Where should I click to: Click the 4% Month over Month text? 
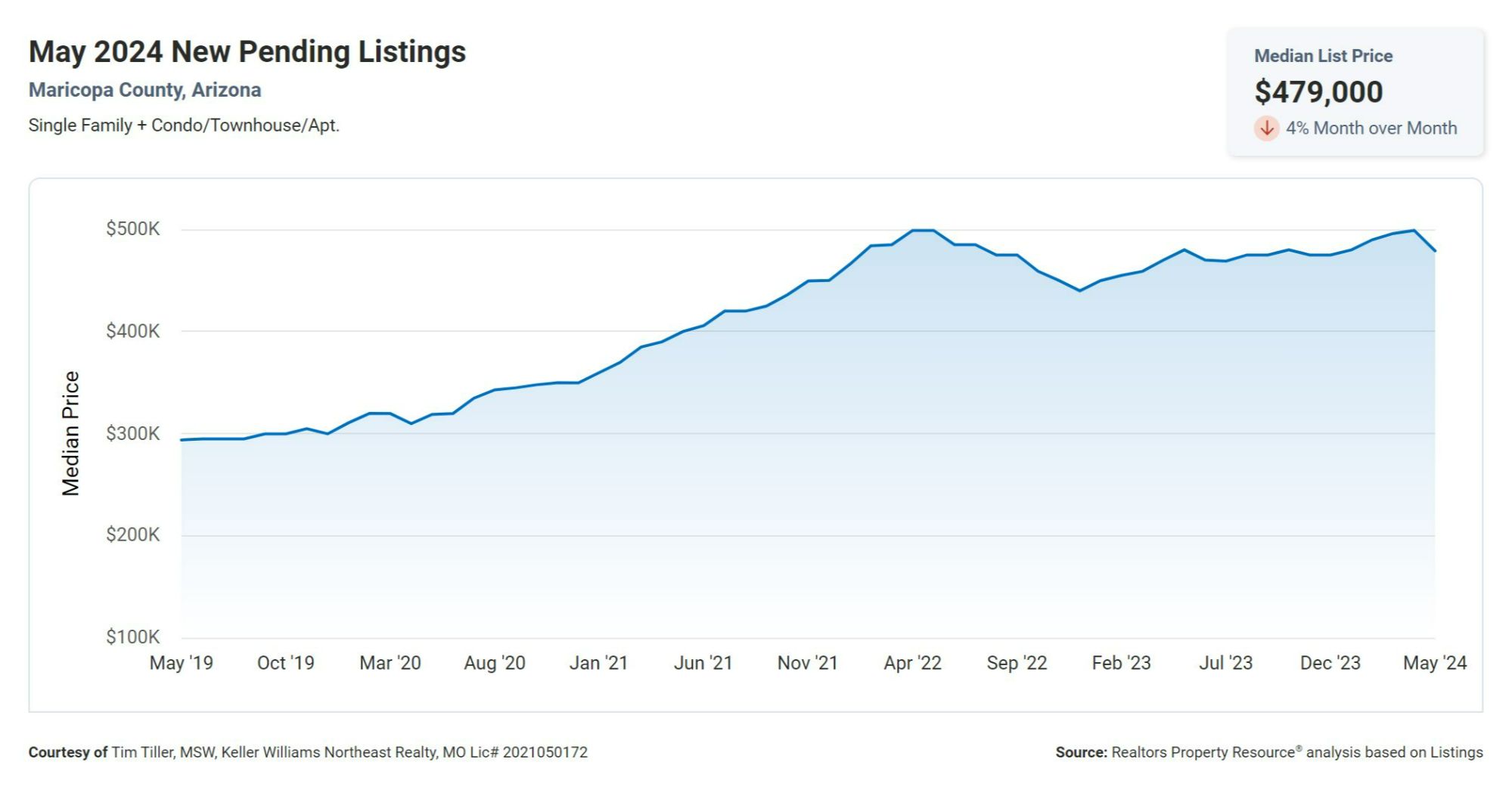1371,129
